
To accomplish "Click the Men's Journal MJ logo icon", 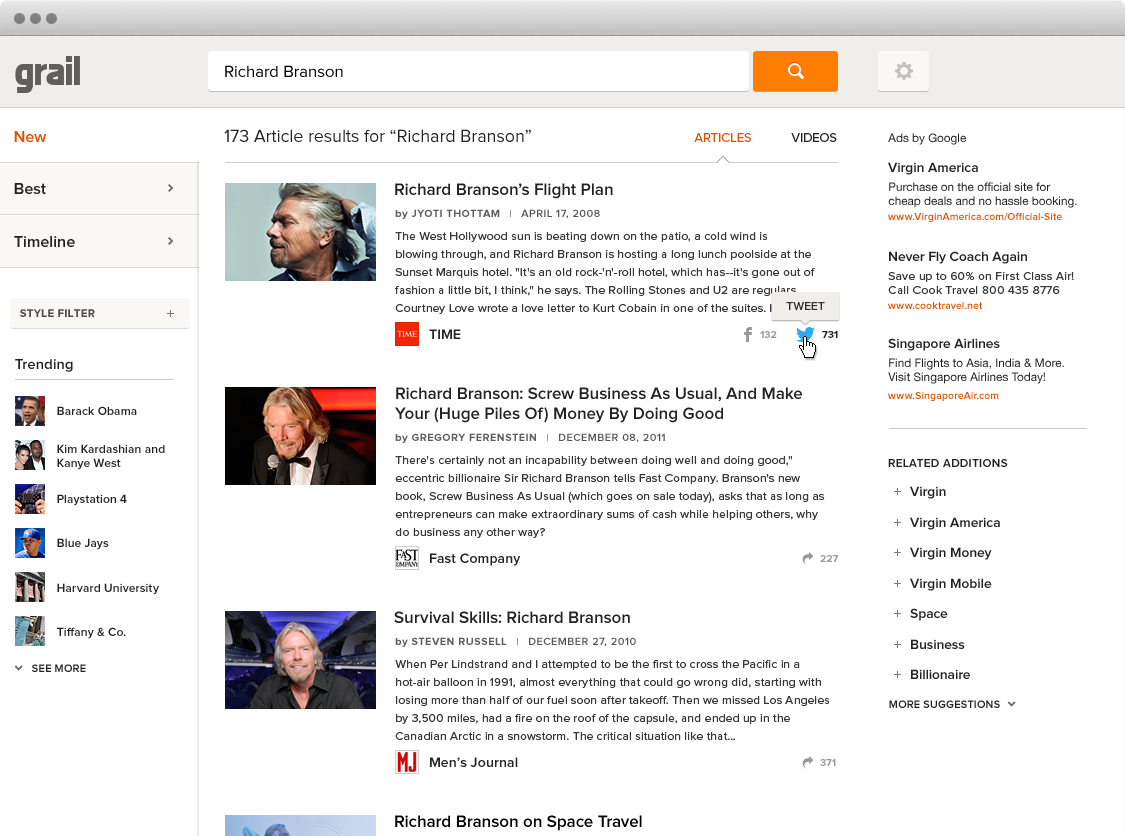I will (x=407, y=762).
